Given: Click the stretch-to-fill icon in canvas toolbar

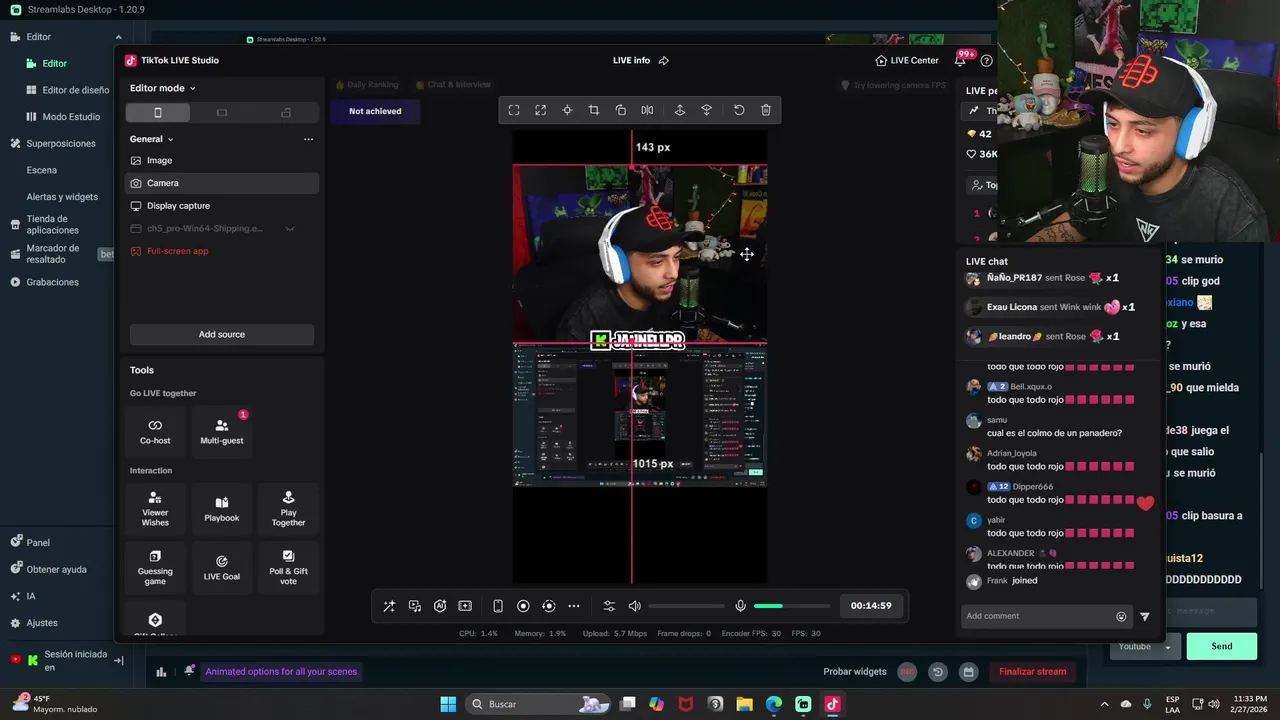Looking at the screenshot, I should [540, 110].
